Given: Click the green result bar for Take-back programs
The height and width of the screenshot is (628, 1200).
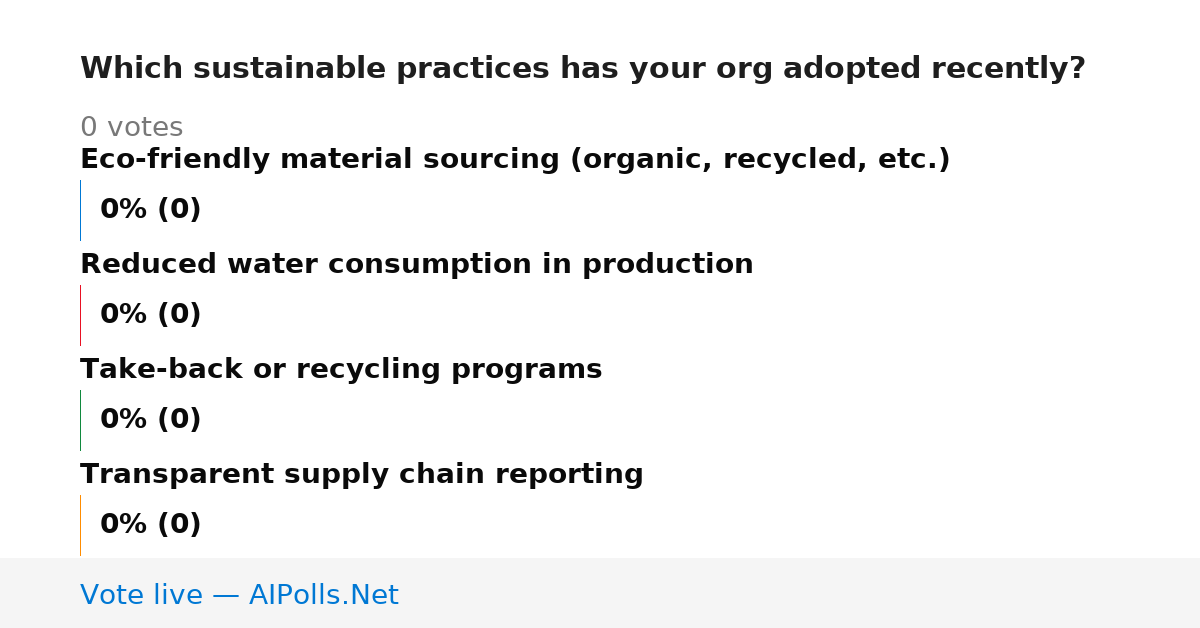Looking at the screenshot, I should pyautogui.click(x=80, y=420).
